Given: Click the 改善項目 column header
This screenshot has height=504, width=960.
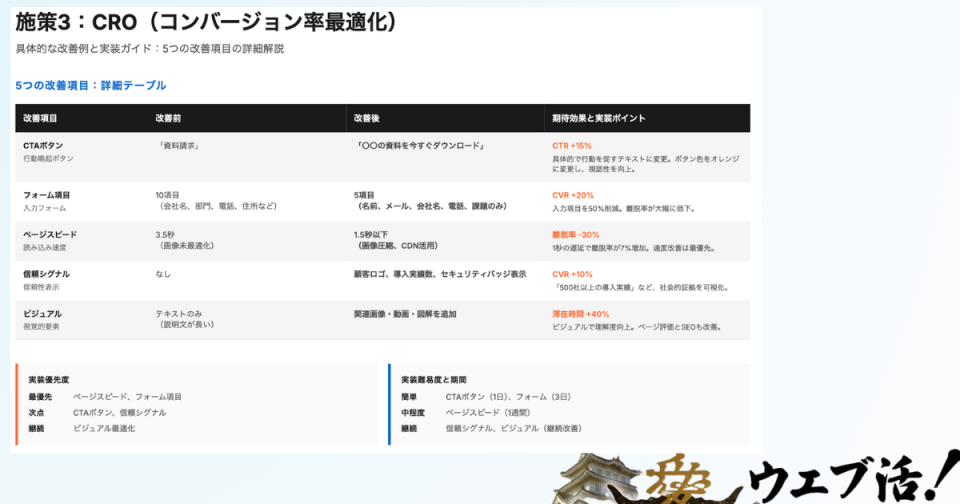Looking at the screenshot, I should [42, 118].
